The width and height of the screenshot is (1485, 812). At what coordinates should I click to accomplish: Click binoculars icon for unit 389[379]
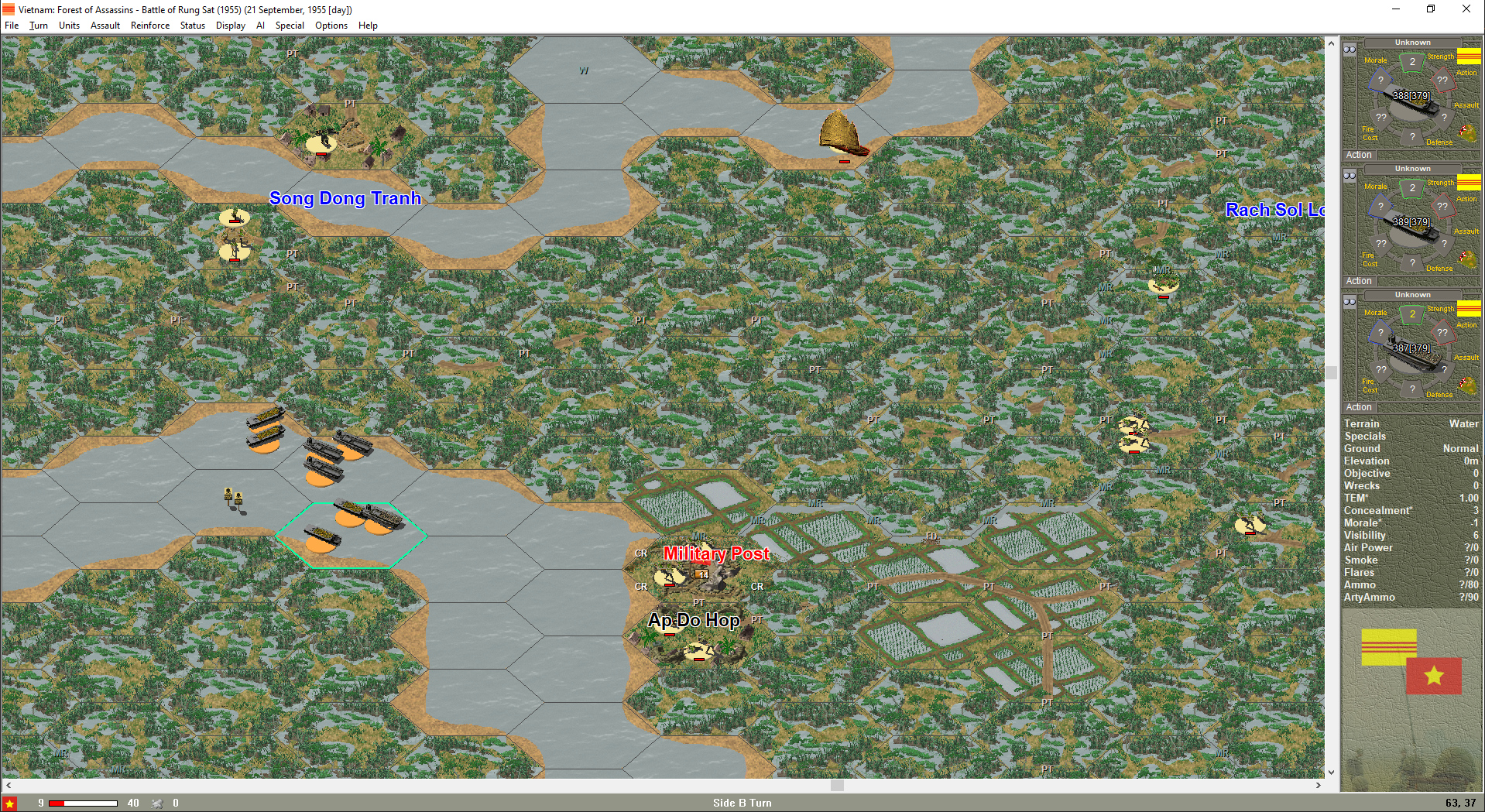pos(1350,176)
